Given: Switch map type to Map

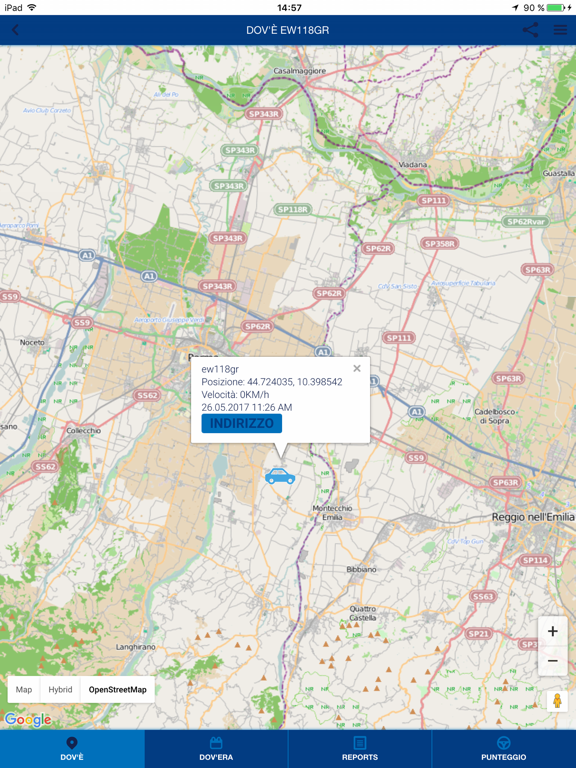Looking at the screenshot, I should pos(24,690).
